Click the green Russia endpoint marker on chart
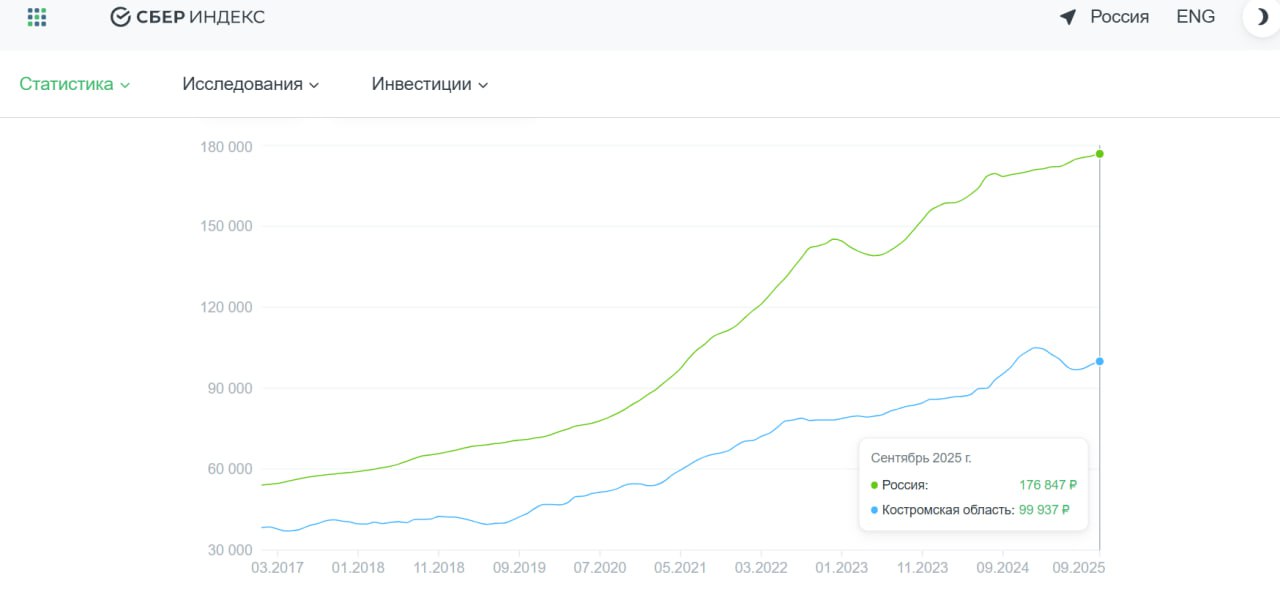 point(1099,154)
